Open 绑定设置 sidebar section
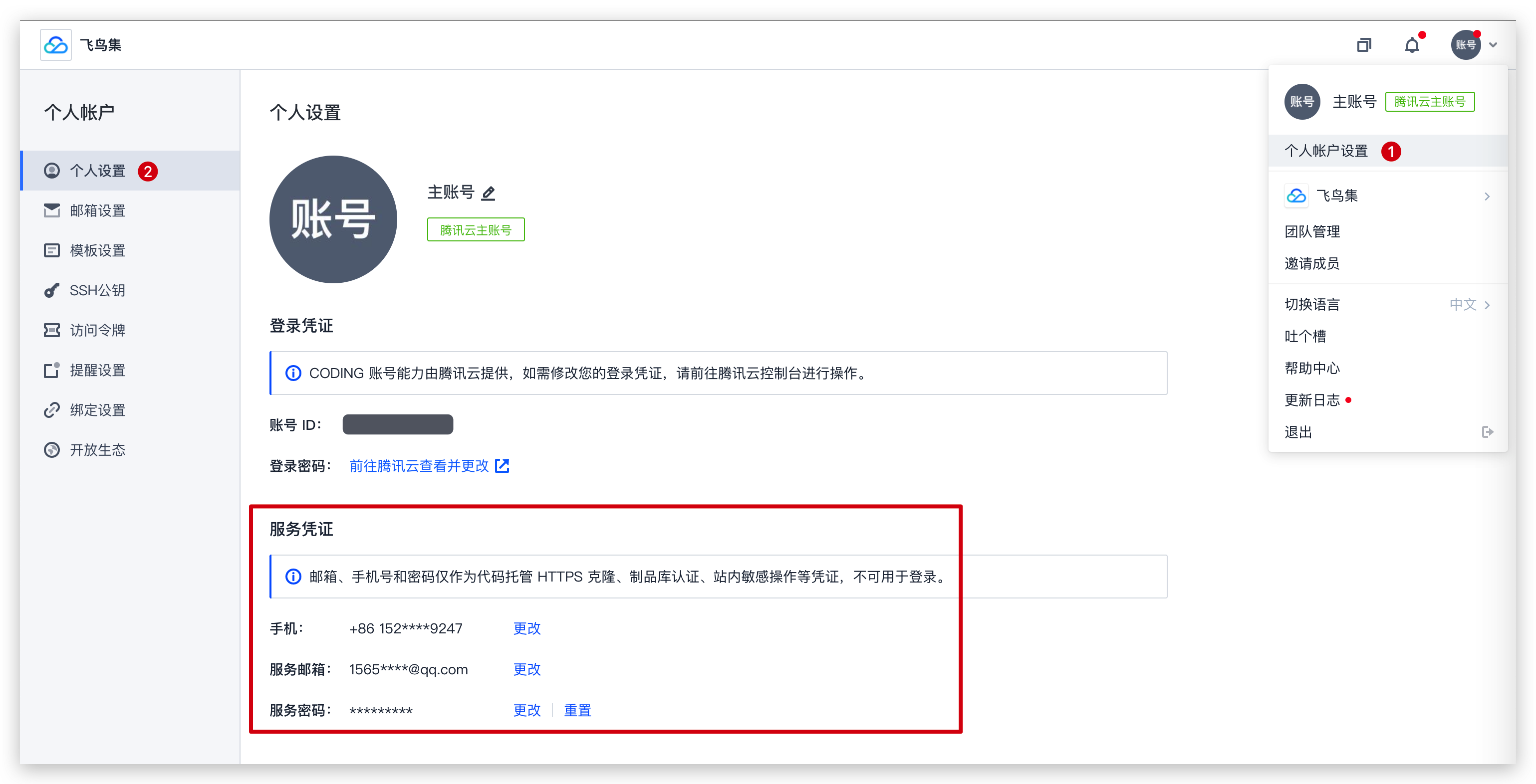Viewport: 1536px width, 784px height. coord(97,410)
